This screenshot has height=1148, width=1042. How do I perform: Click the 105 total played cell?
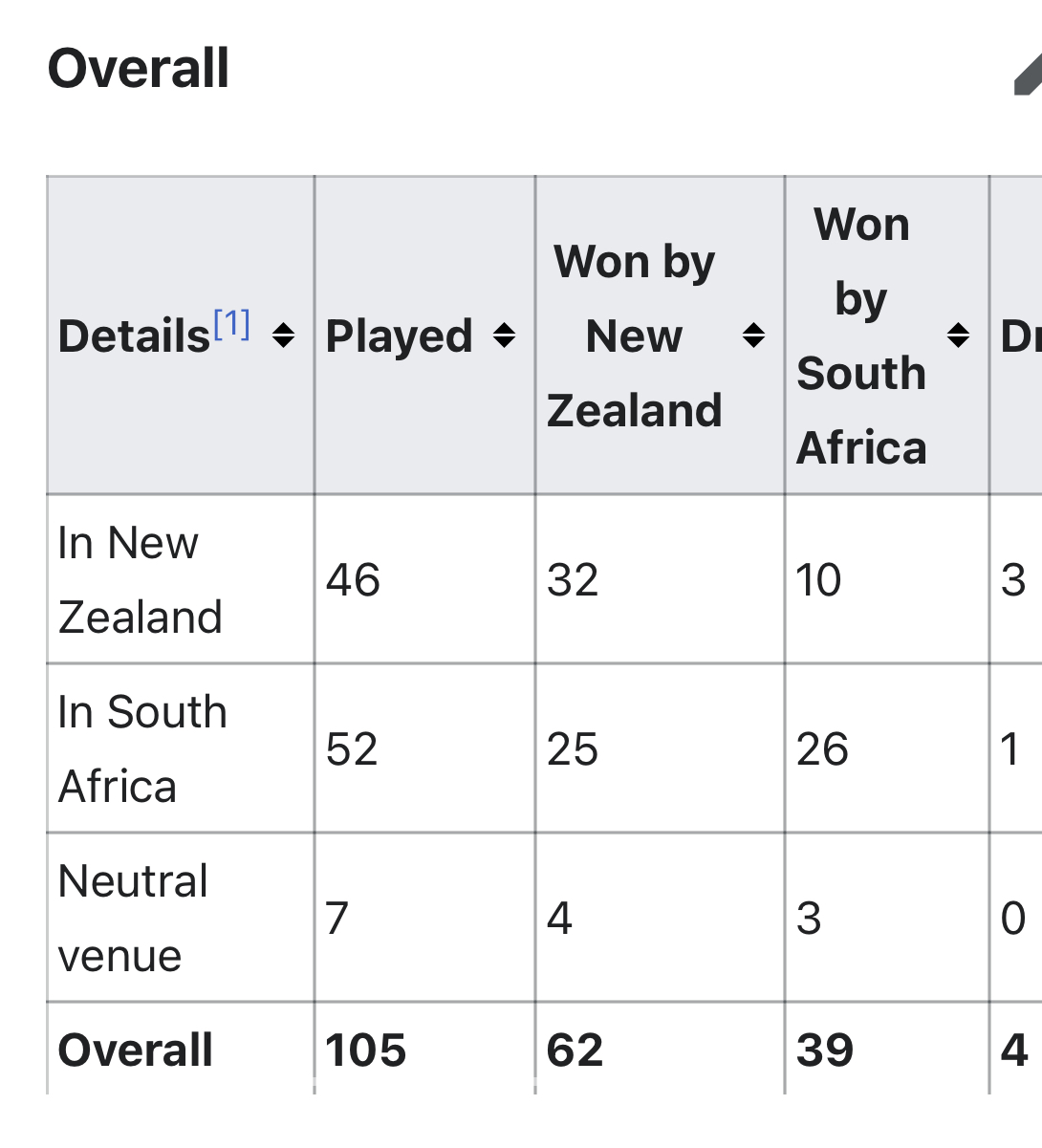click(x=366, y=1050)
